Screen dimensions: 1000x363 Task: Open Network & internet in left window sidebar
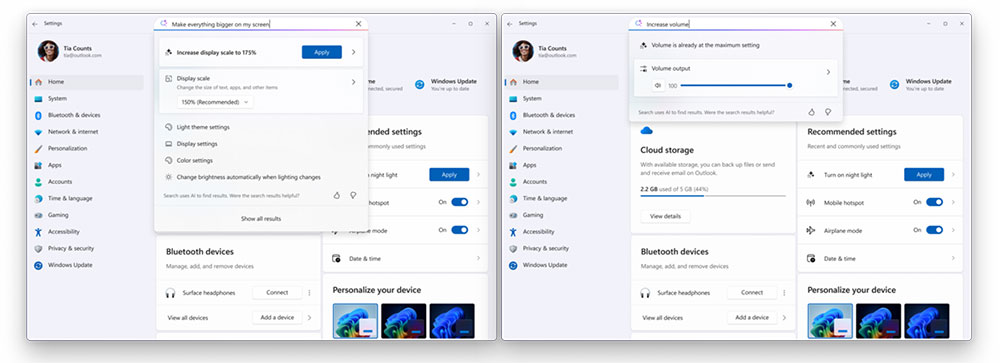pyautogui.click(x=87, y=132)
